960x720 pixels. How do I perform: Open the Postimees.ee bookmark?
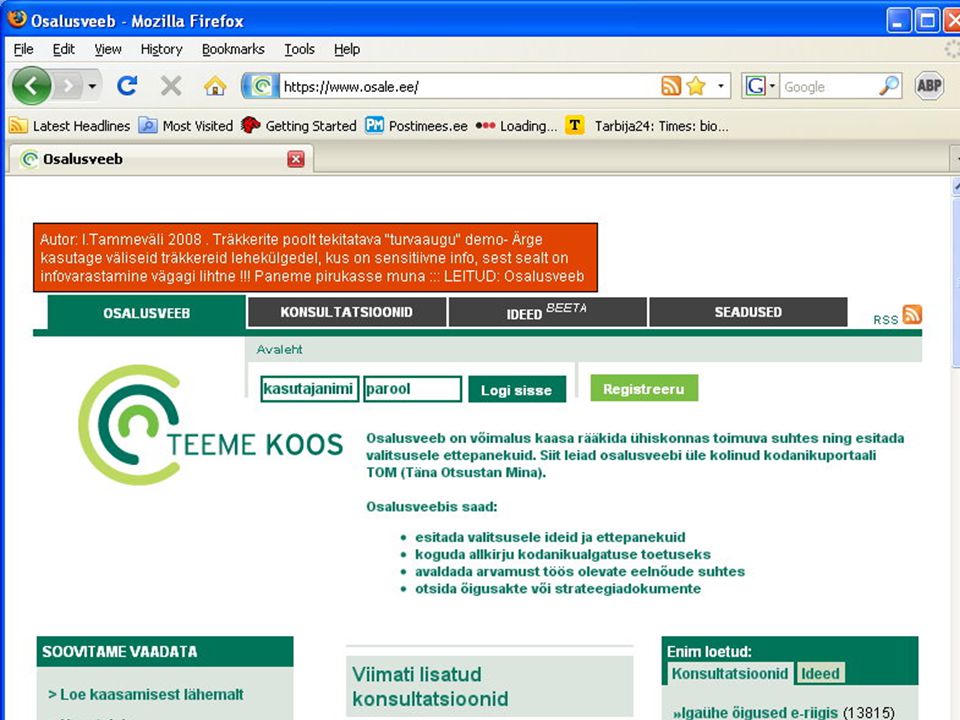[x=416, y=126]
